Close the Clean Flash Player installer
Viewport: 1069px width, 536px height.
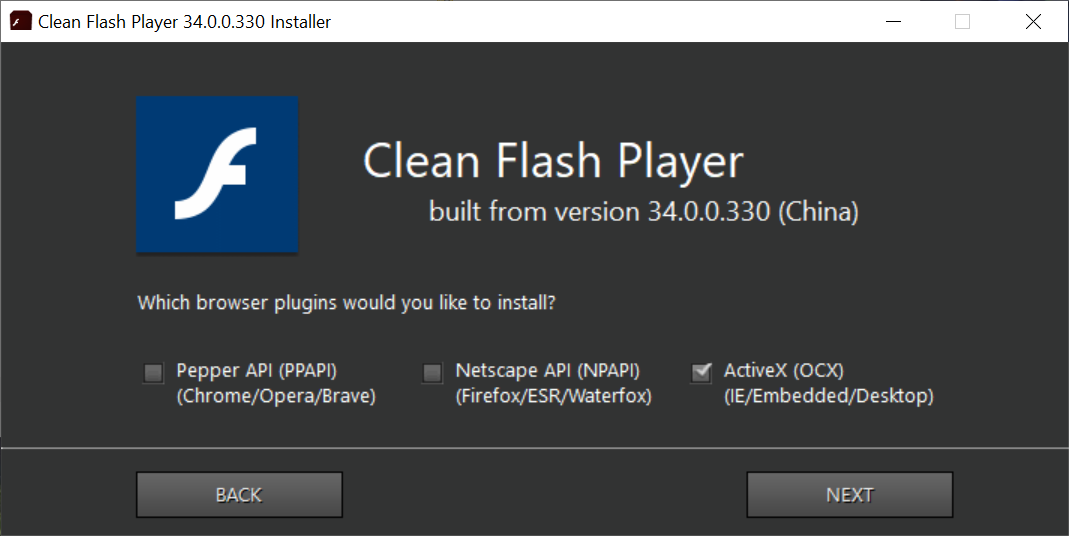click(1033, 21)
